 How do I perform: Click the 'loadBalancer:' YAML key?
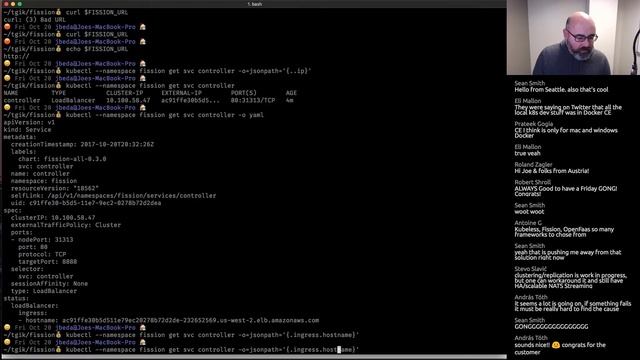pyautogui.click(x=35, y=306)
